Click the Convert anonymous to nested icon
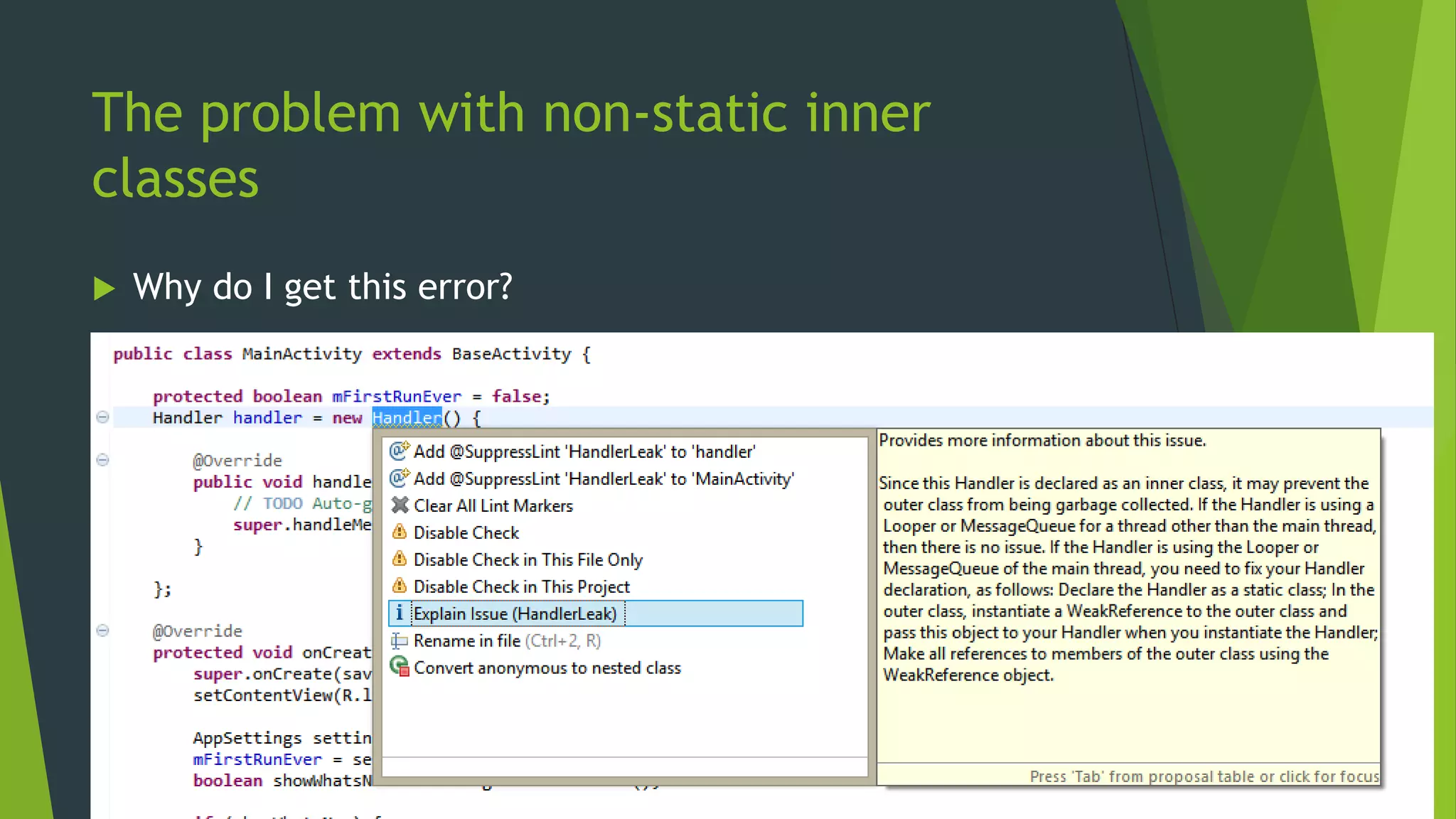 (400, 667)
